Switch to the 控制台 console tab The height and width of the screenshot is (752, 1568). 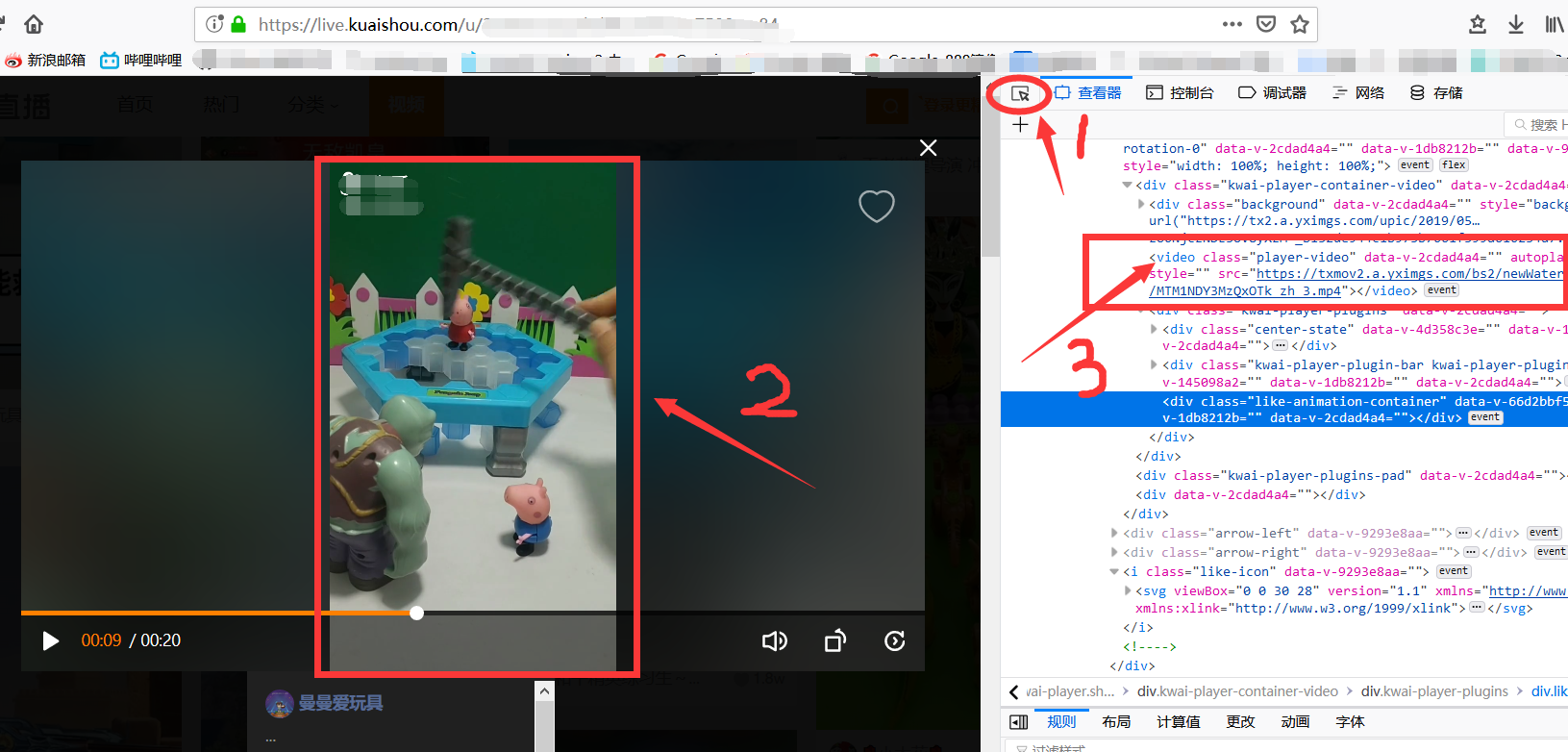coord(1180,93)
